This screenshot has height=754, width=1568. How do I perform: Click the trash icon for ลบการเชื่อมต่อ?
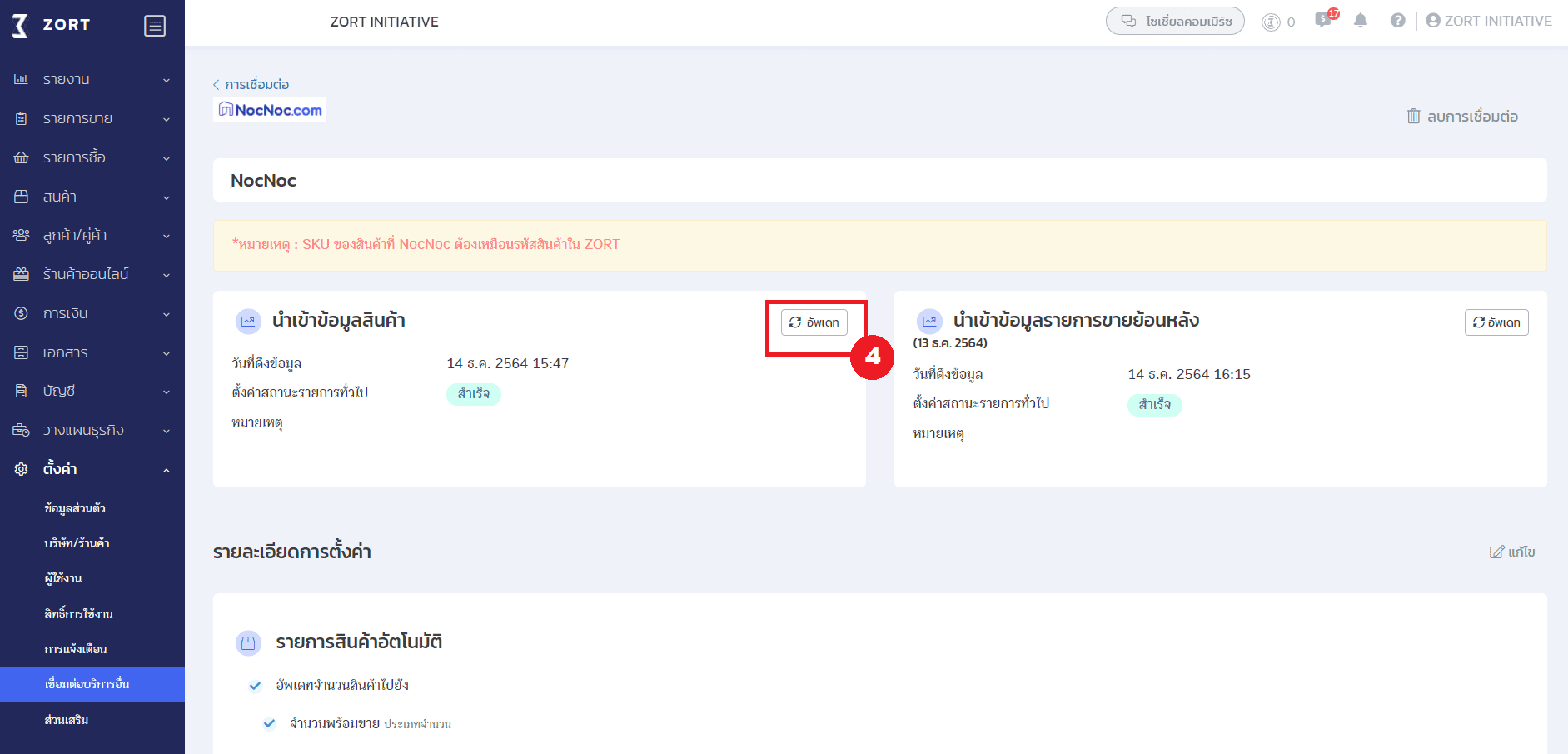click(x=1414, y=116)
